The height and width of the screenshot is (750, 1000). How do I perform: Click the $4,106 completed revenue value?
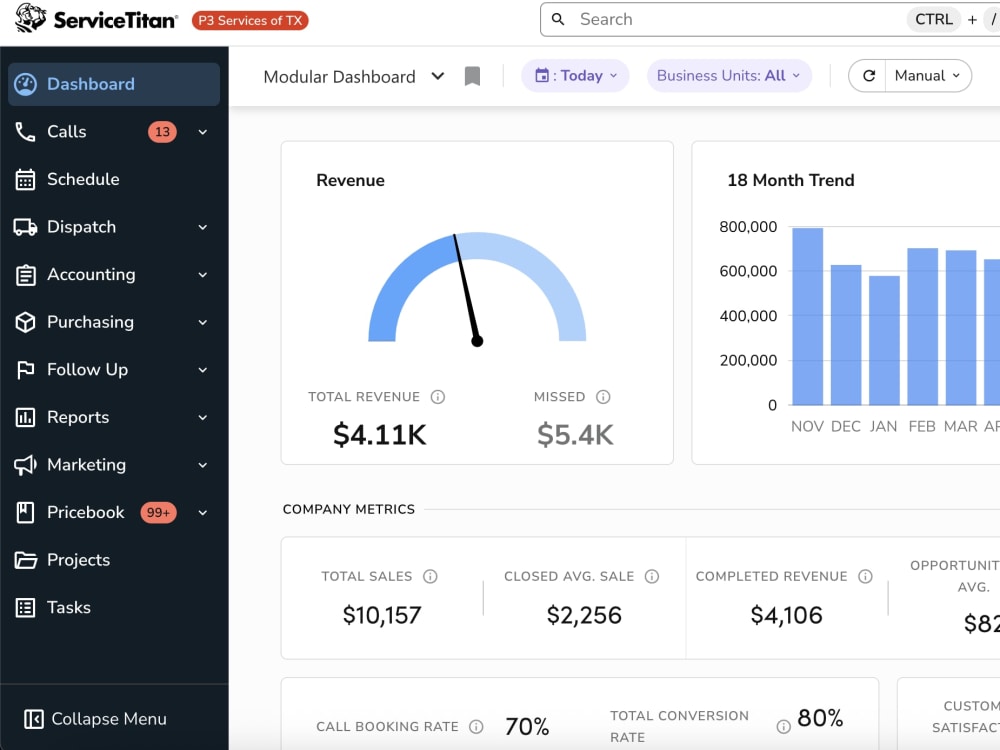pos(786,615)
